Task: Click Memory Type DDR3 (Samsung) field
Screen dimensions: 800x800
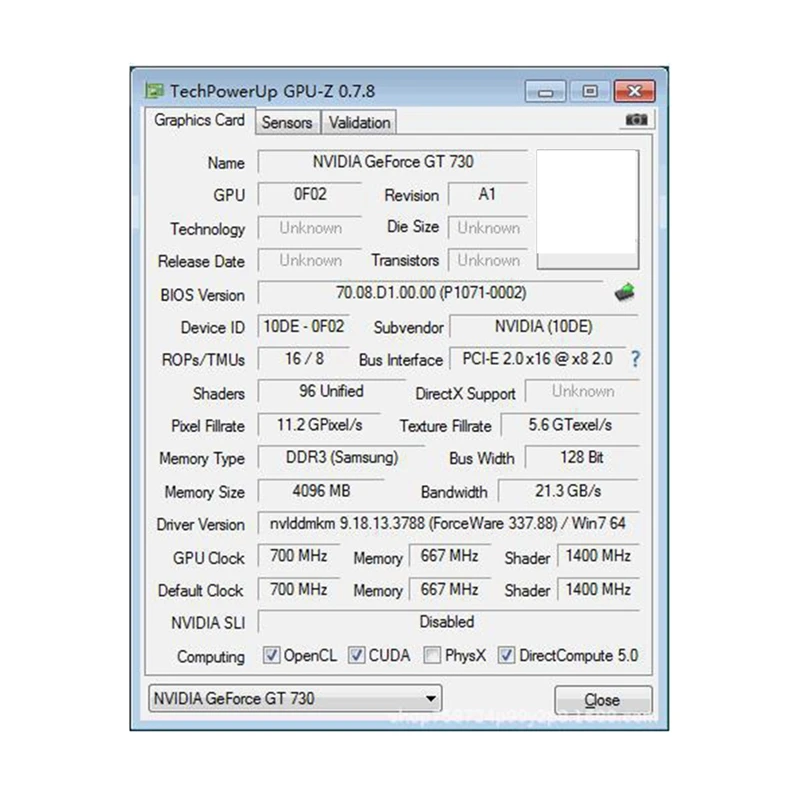Action: point(341,458)
